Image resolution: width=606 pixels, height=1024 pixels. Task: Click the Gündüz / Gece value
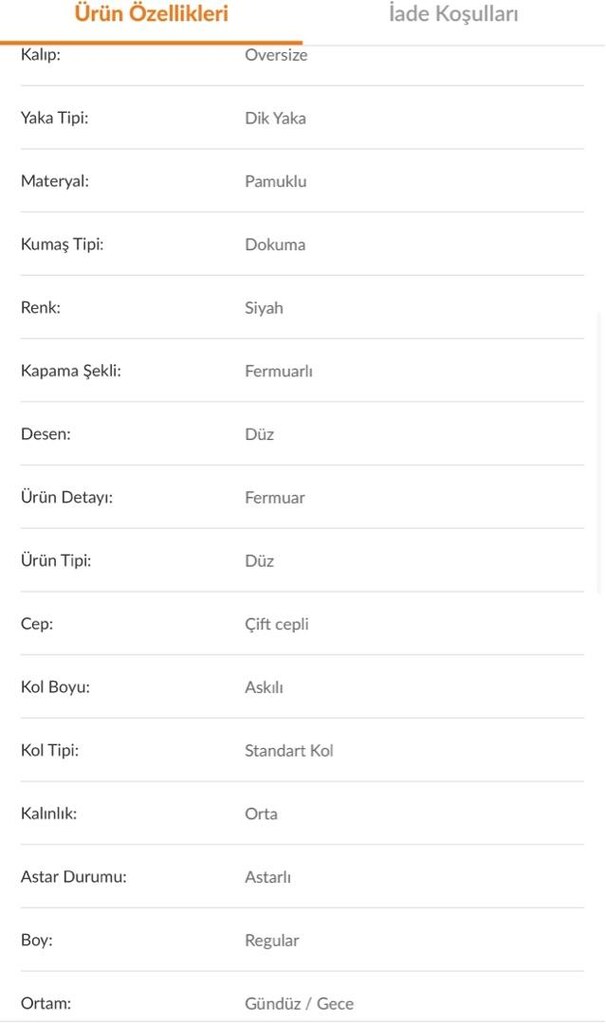tap(299, 1004)
